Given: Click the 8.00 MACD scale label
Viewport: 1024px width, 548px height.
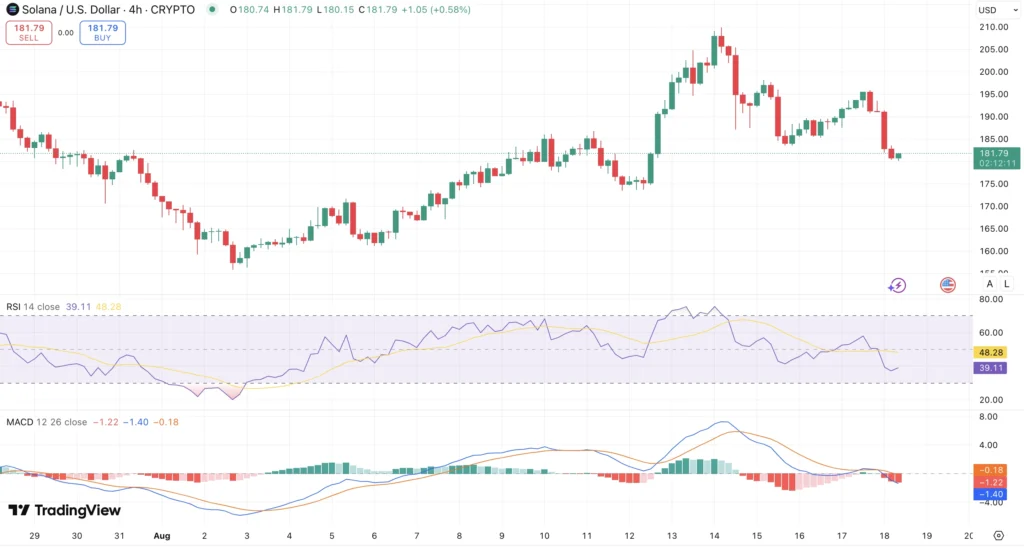Looking at the screenshot, I should (x=988, y=417).
